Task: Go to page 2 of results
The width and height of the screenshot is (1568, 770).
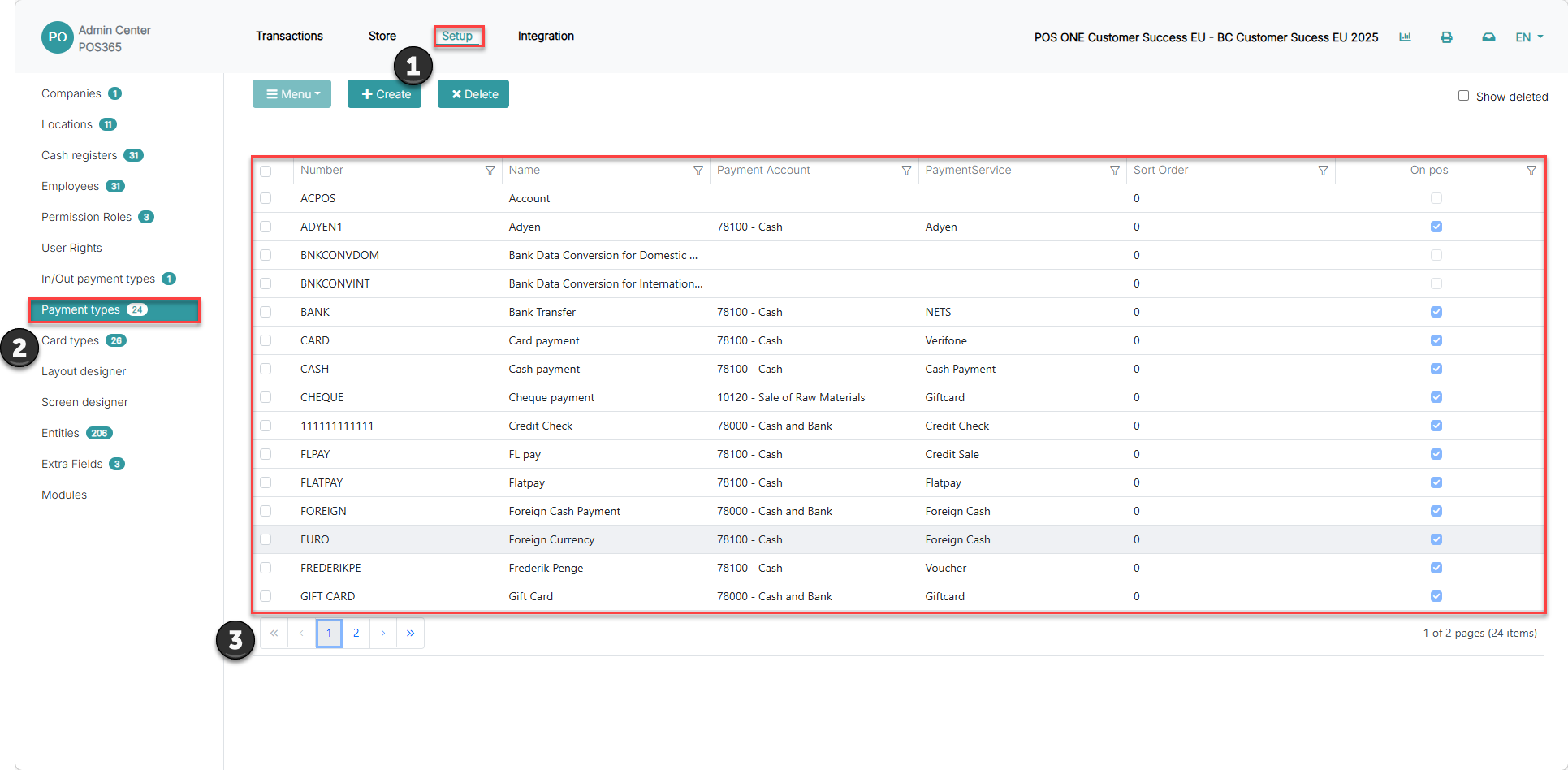Action: (x=356, y=633)
